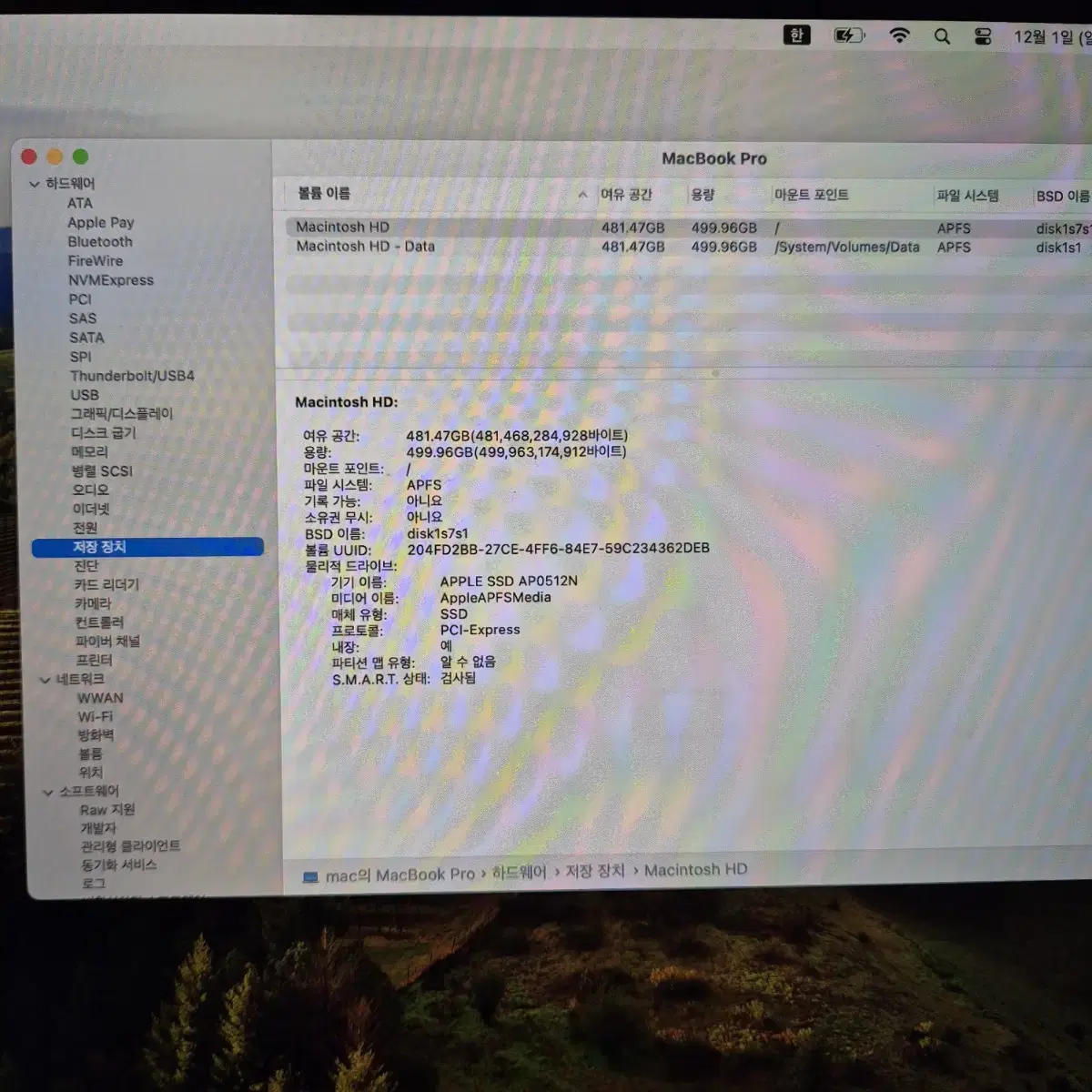Click the volume UUID value
Screen dimensions: 1092x1092
tap(558, 549)
